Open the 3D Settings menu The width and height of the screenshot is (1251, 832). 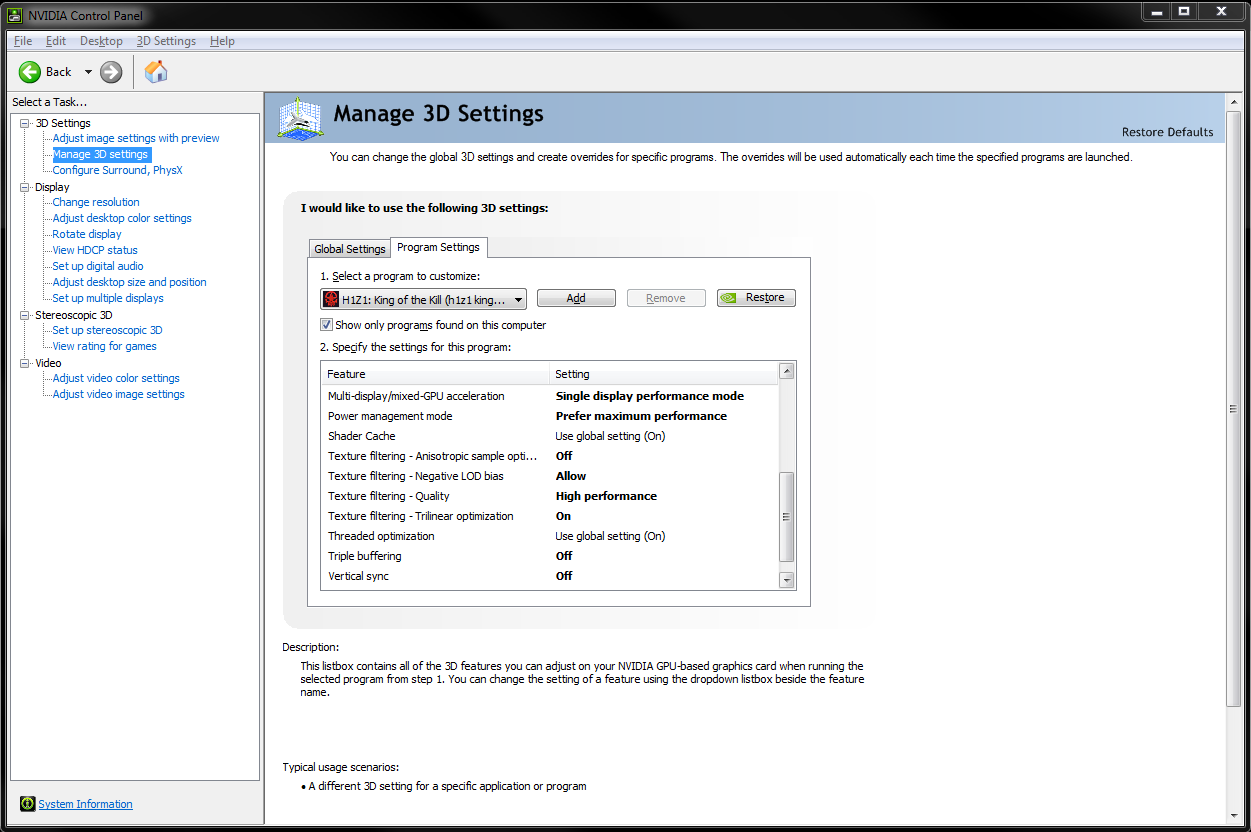pyautogui.click(x=166, y=41)
